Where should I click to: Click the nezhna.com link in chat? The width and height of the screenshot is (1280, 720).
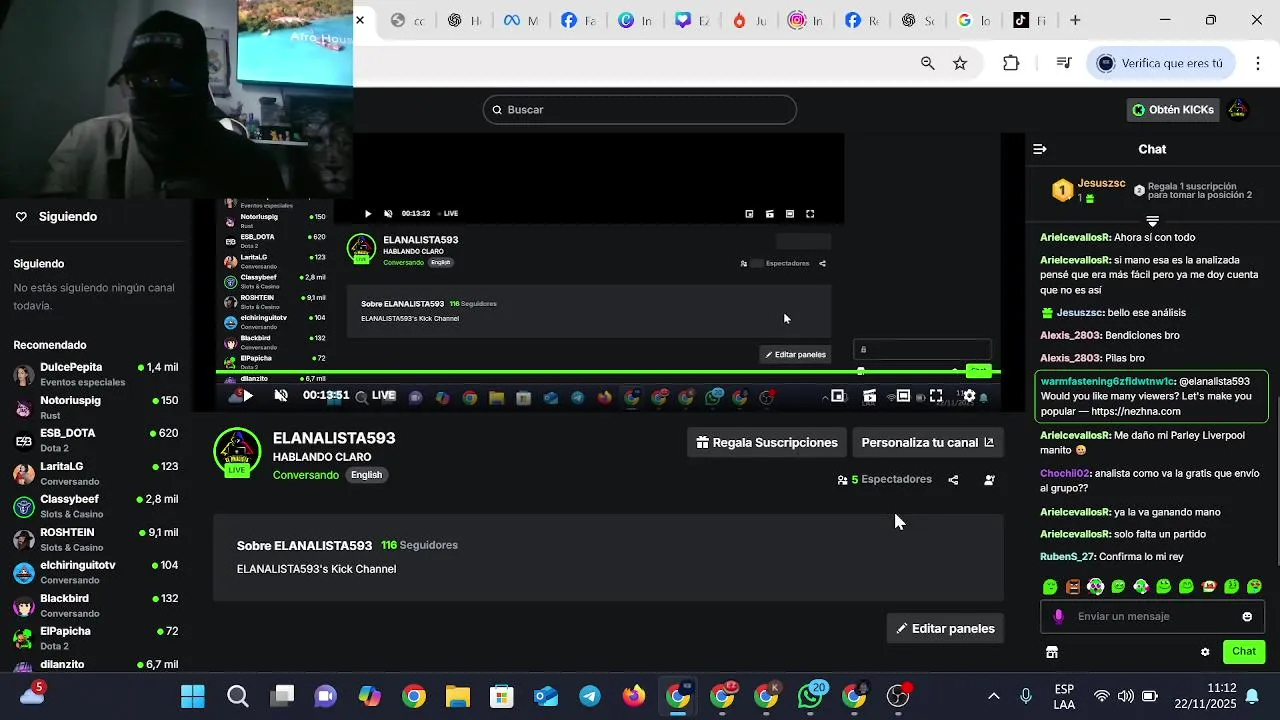(x=1135, y=411)
